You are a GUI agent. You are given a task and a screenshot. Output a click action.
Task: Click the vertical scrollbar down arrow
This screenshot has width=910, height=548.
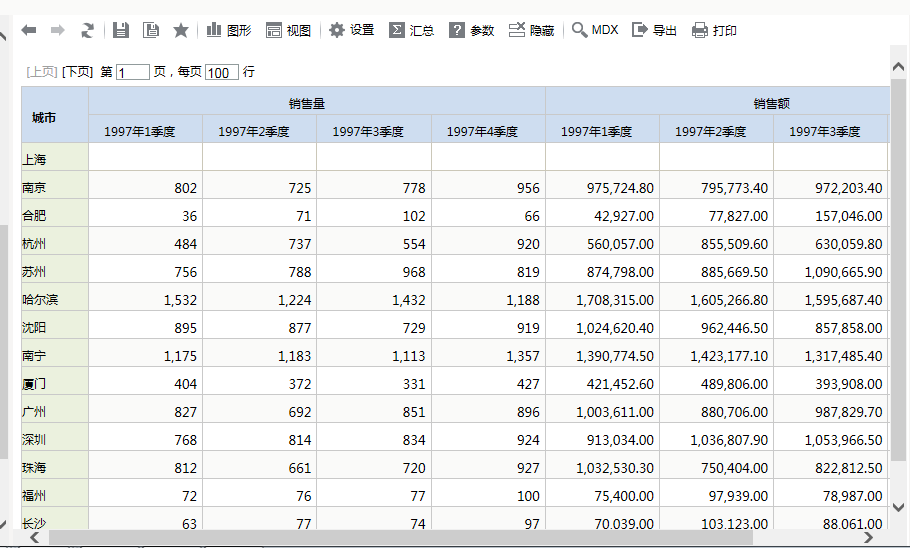coord(898,506)
